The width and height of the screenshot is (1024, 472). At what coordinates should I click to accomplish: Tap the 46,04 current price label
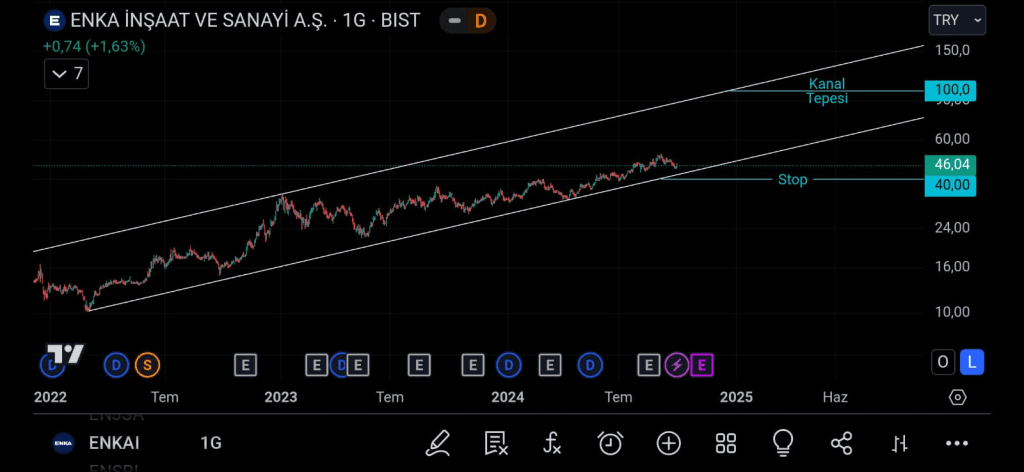pos(950,165)
